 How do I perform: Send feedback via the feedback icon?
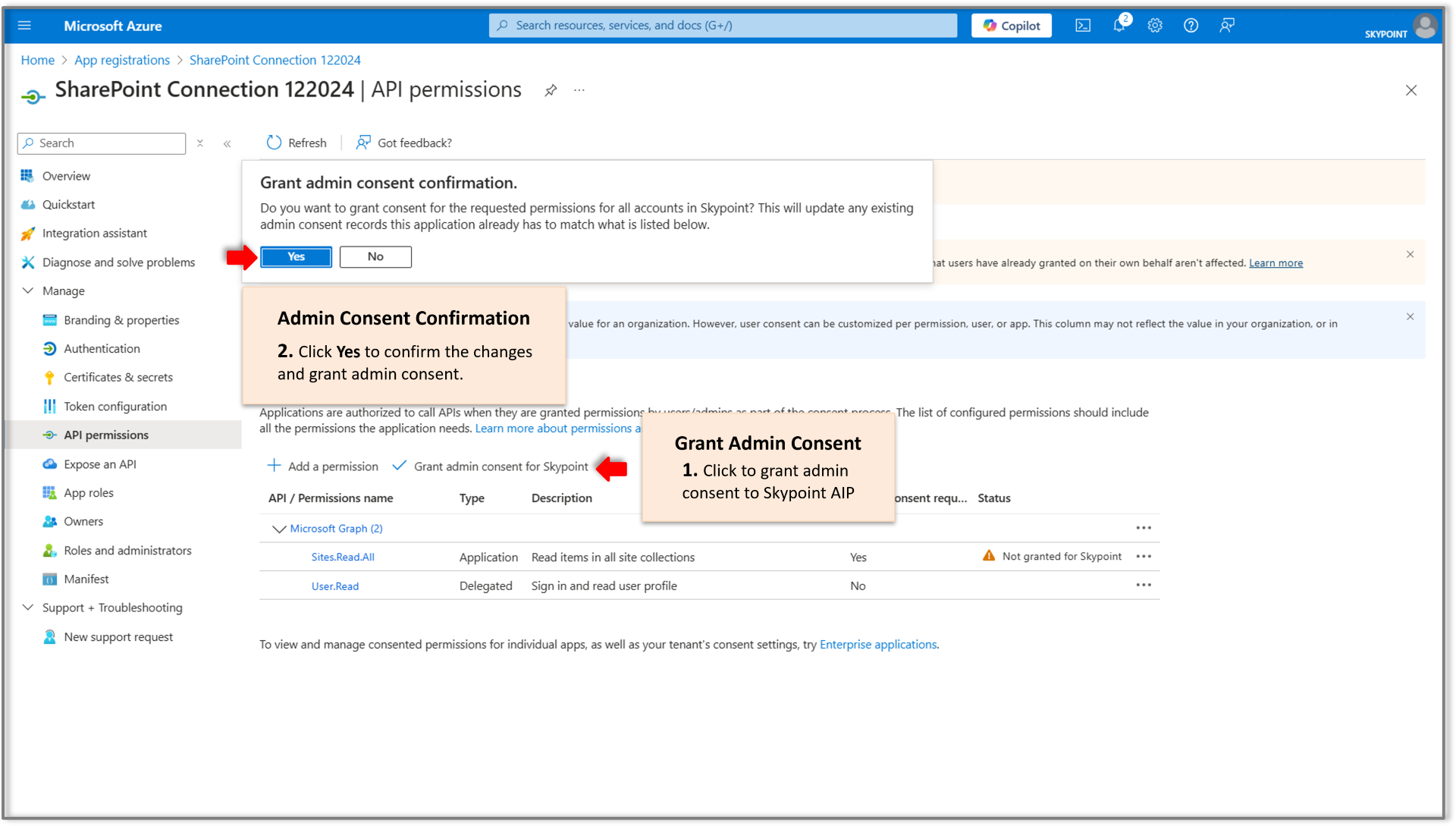click(1227, 25)
